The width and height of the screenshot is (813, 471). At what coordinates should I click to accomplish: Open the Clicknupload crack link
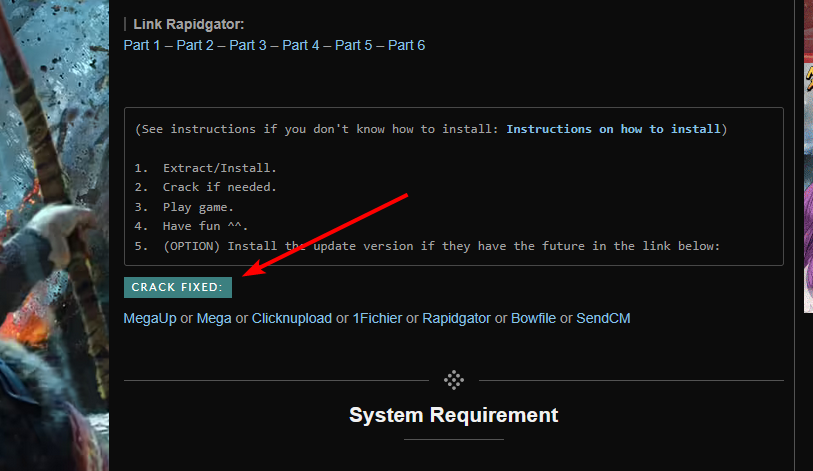pyautogui.click(x=292, y=318)
